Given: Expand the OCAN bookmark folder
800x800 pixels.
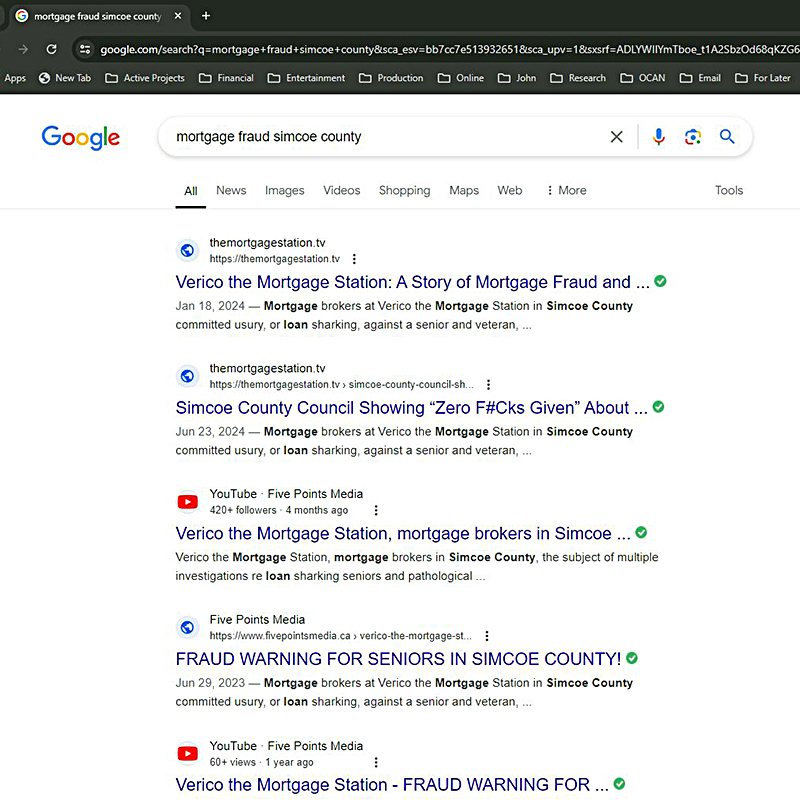Looking at the screenshot, I should pyautogui.click(x=643, y=78).
